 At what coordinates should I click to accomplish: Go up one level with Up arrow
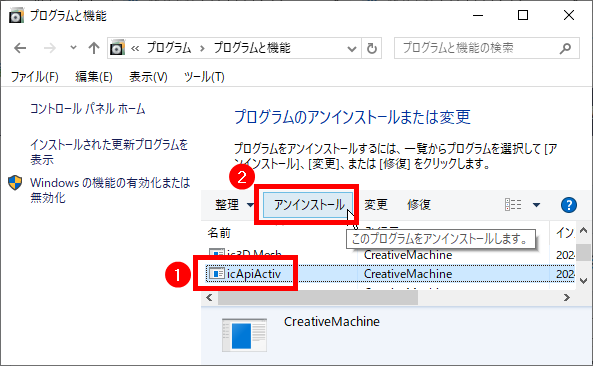point(93,48)
